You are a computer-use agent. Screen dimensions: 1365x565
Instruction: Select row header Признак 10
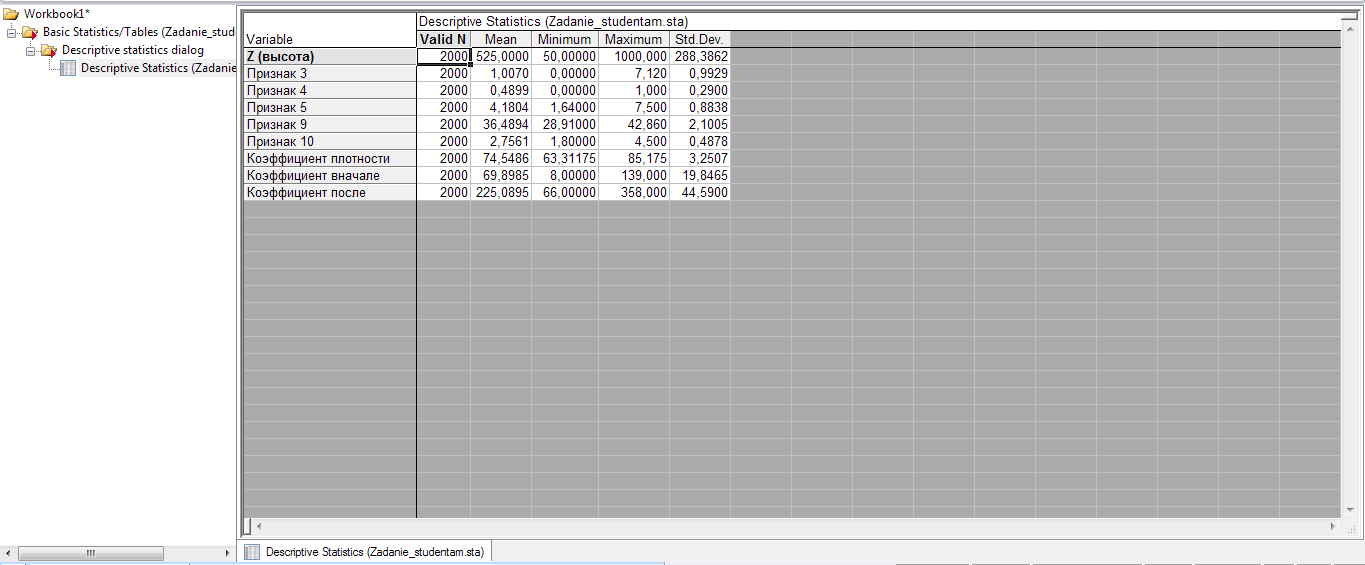(330, 142)
